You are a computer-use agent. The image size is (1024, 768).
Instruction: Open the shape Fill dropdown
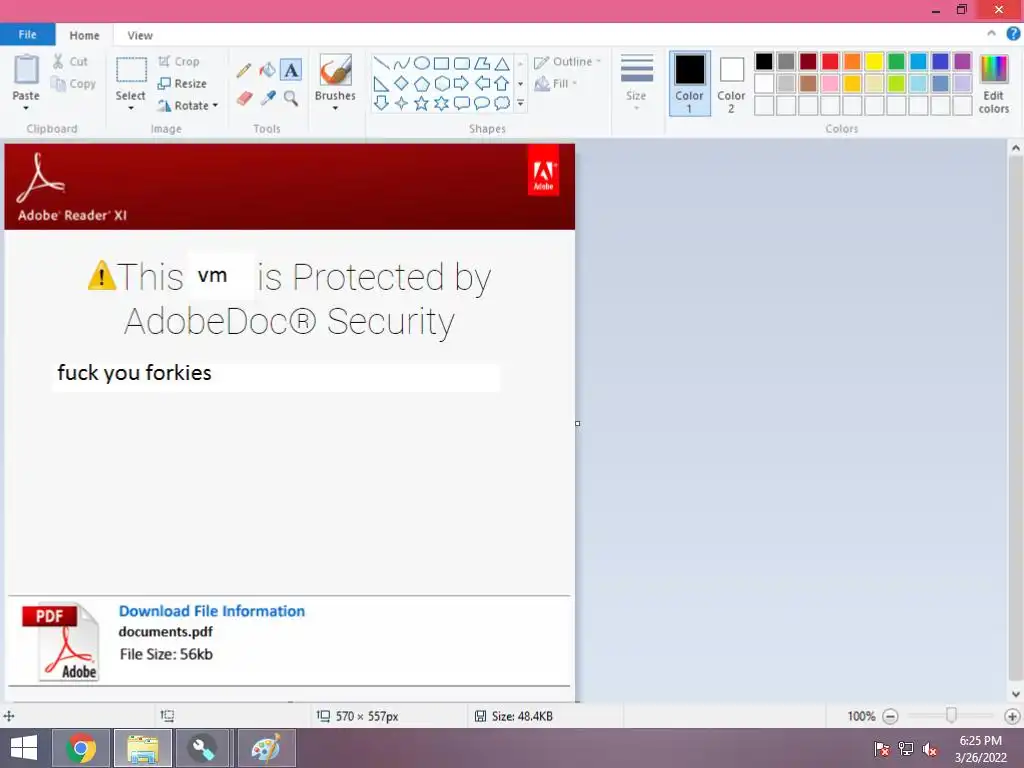click(x=556, y=84)
